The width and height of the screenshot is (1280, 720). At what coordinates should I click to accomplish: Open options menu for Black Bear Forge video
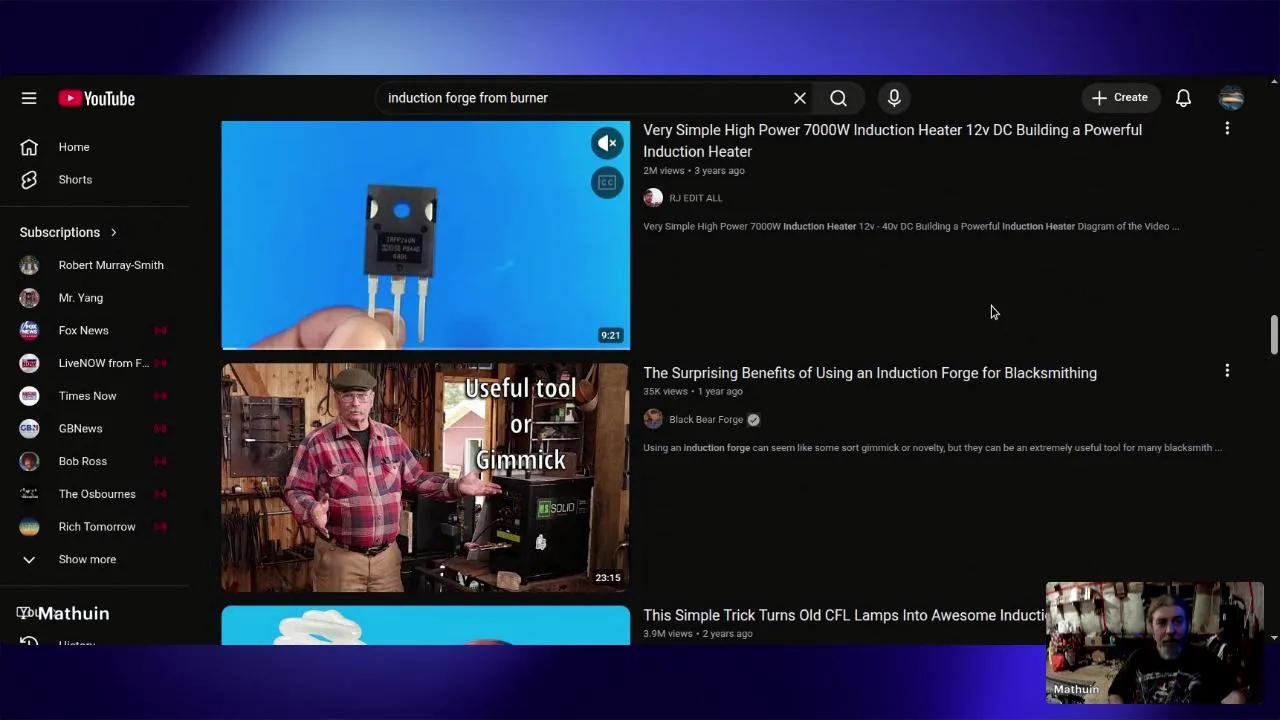point(1227,371)
